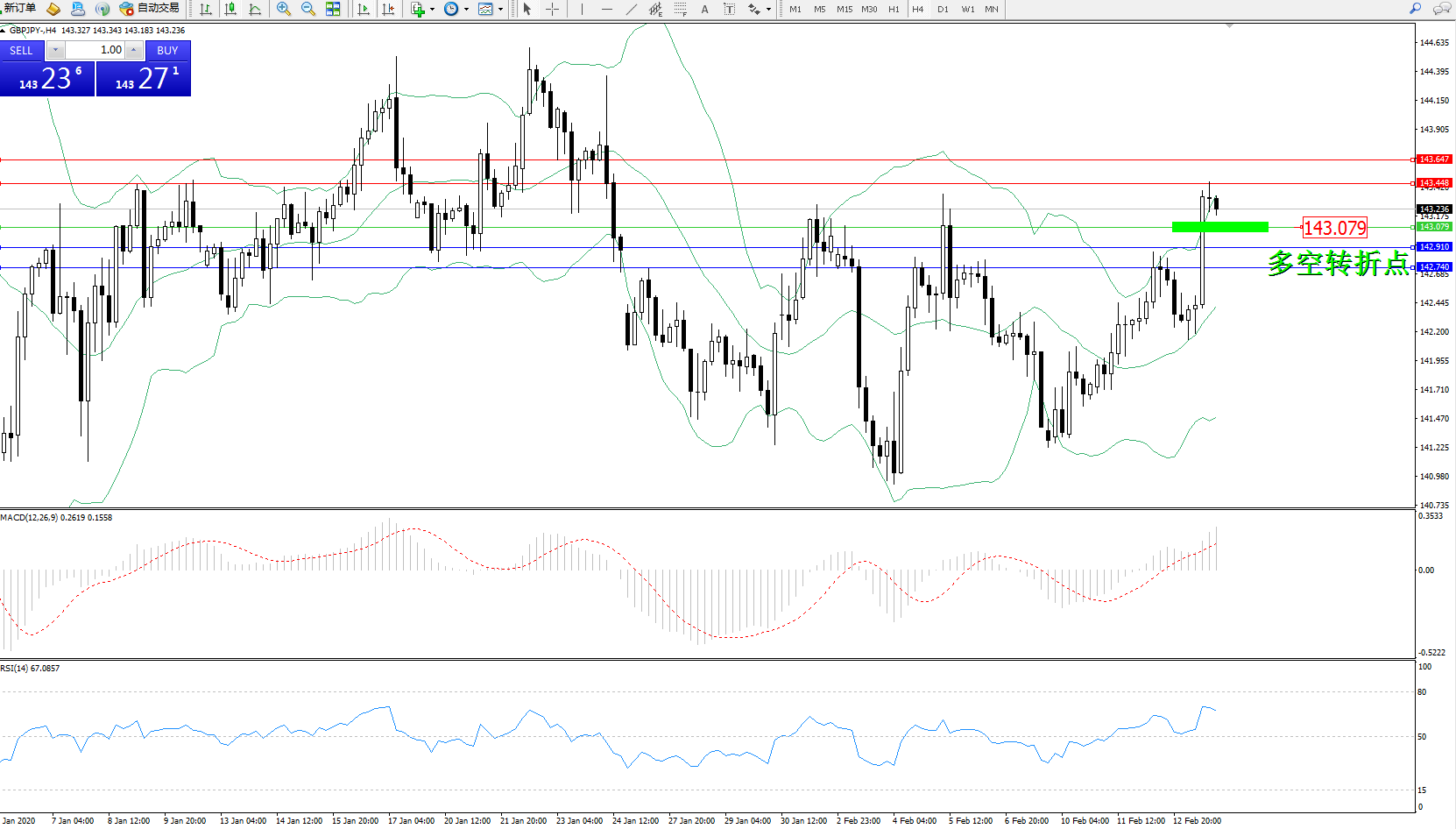Open the indicators list dropdown arrow
The image size is (1456, 829).
(x=432, y=10)
